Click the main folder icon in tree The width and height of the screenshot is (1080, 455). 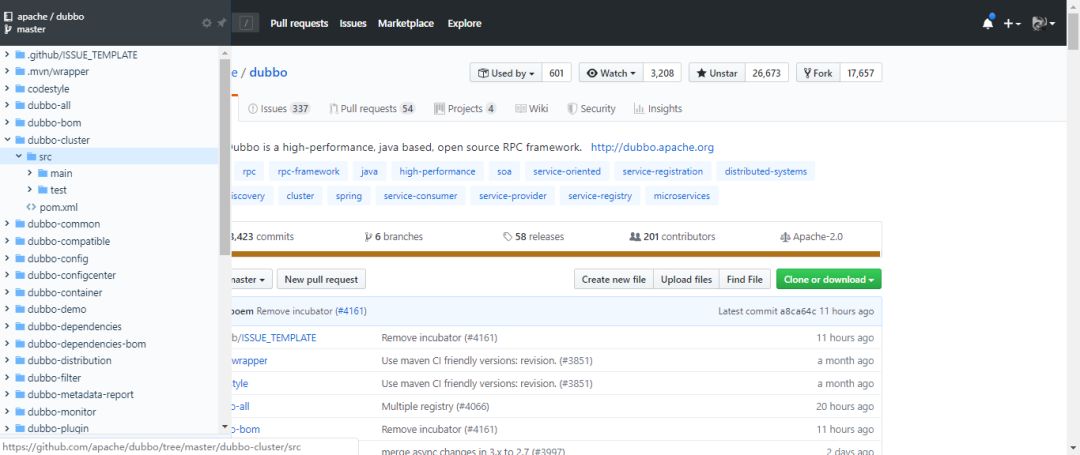click(x=43, y=173)
